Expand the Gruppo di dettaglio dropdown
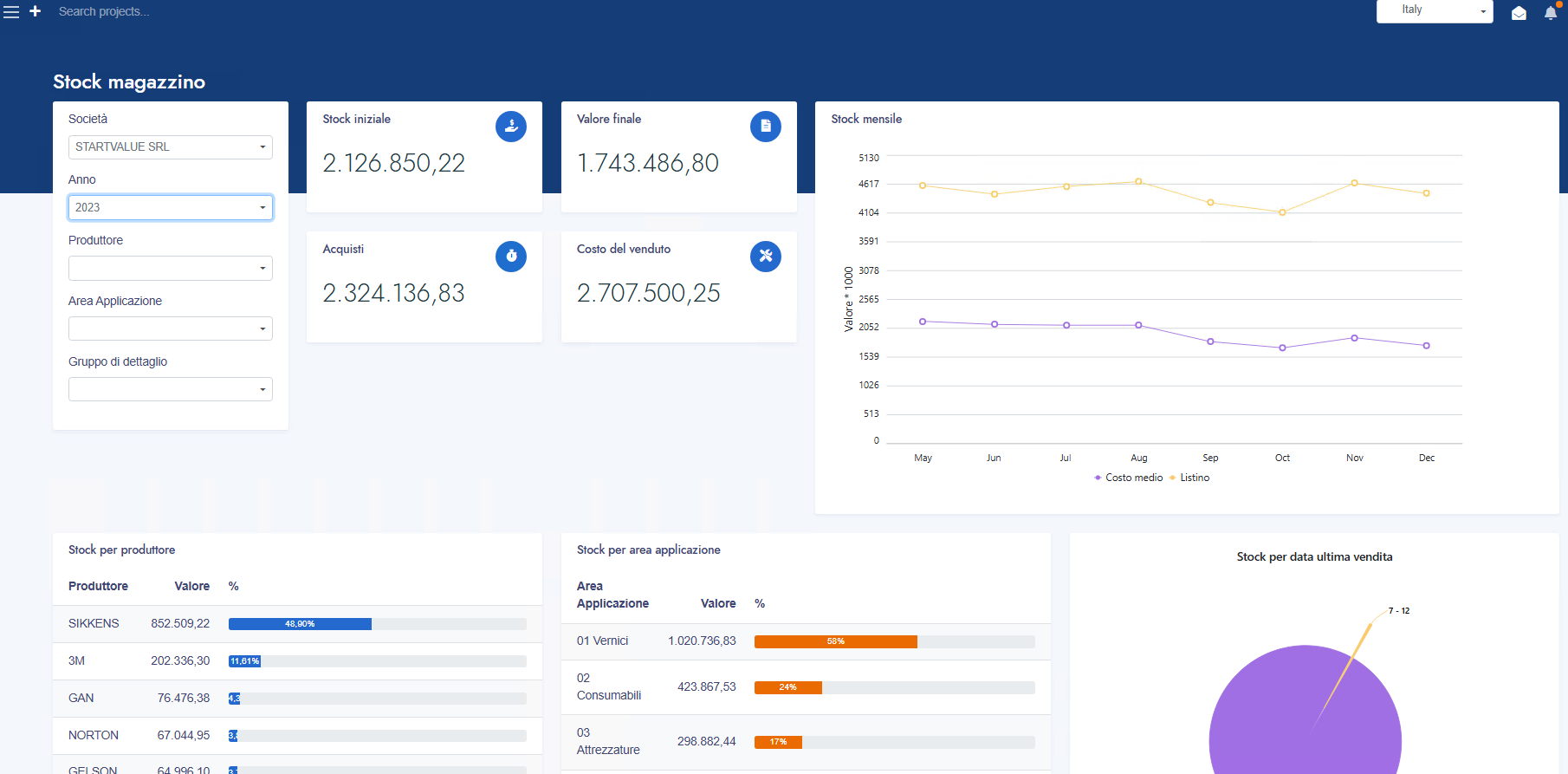Viewport: 1568px width, 774px height. 170,390
